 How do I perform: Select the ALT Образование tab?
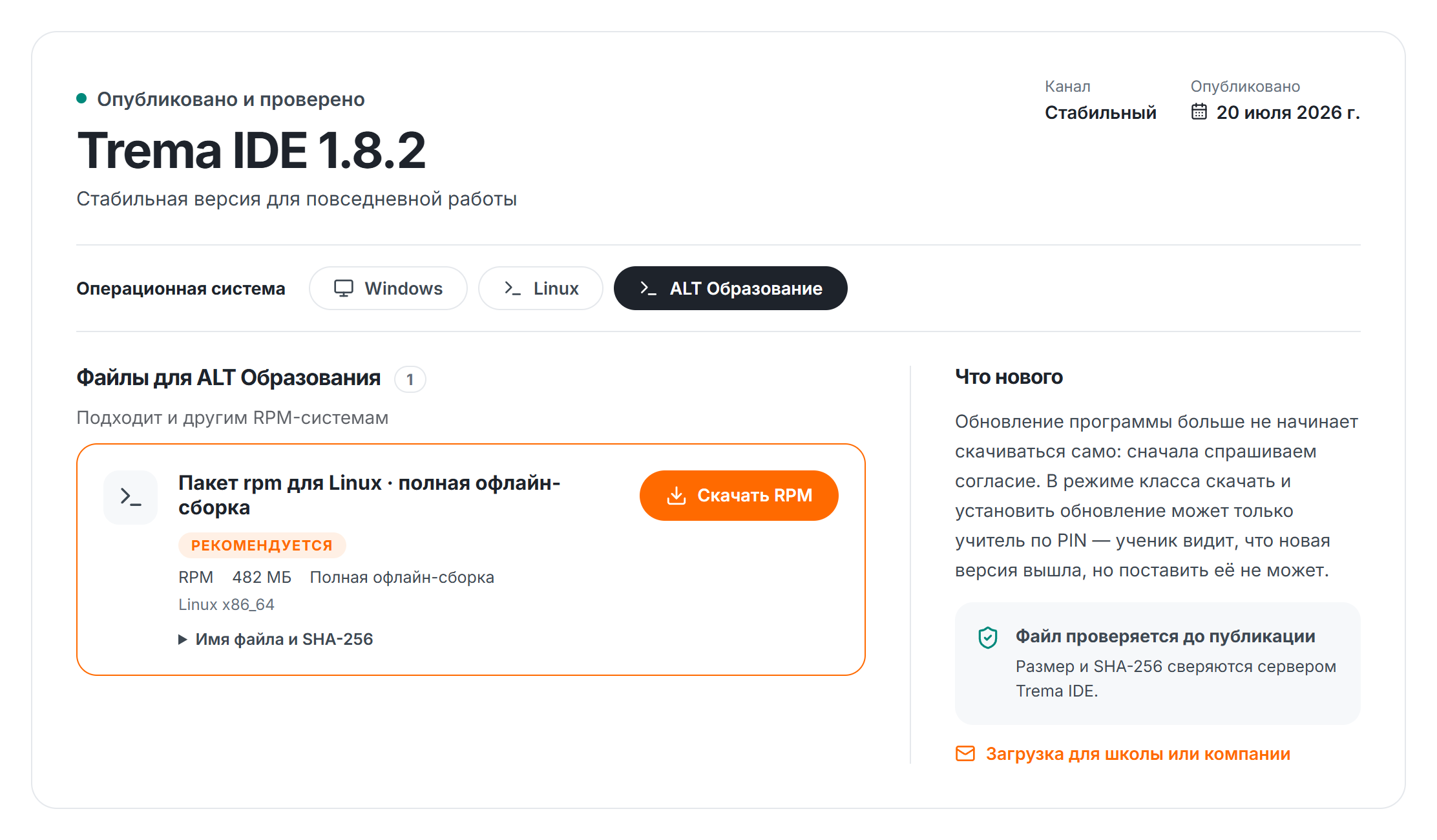tap(730, 288)
